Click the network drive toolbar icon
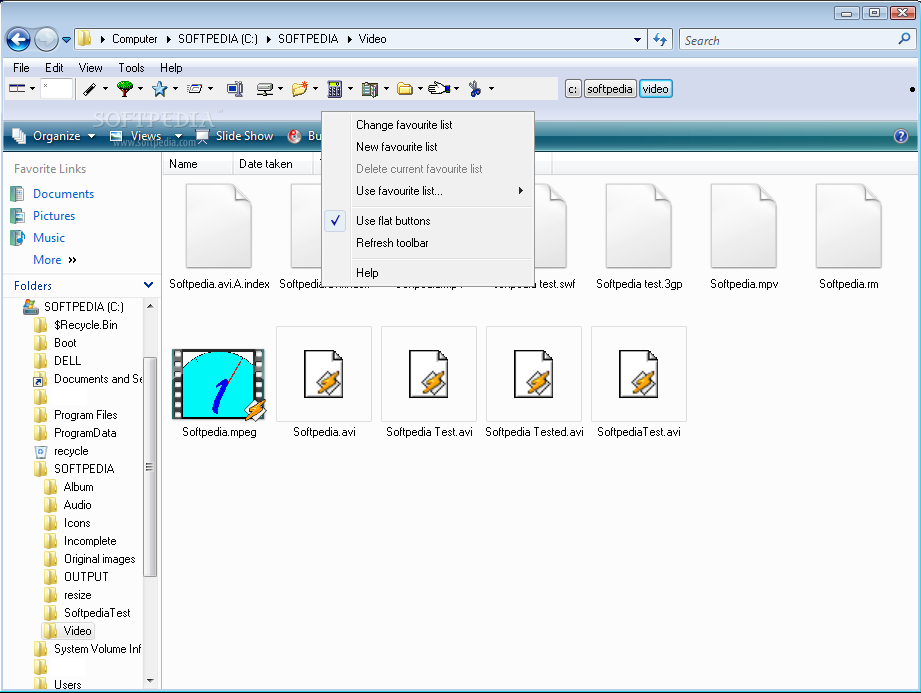Image resolution: width=921 pixels, height=693 pixels. (x=265, y=89)
